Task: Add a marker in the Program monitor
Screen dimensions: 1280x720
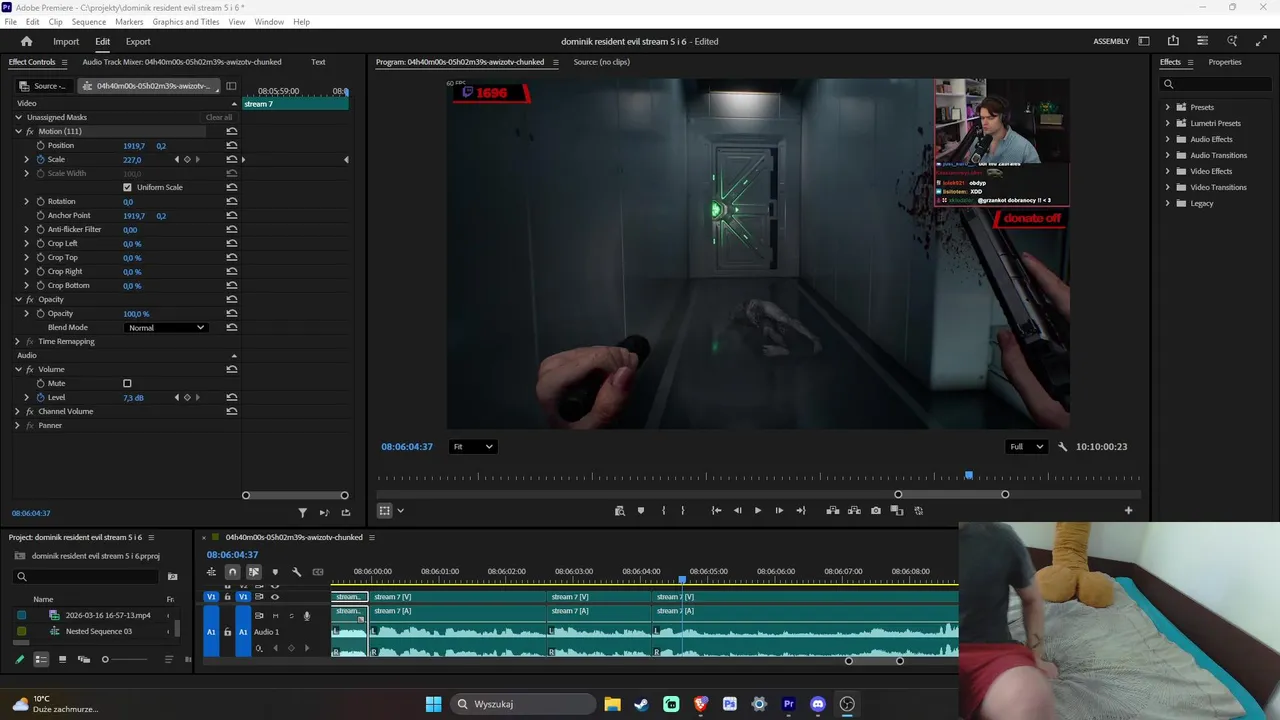Action: (641, 511)
